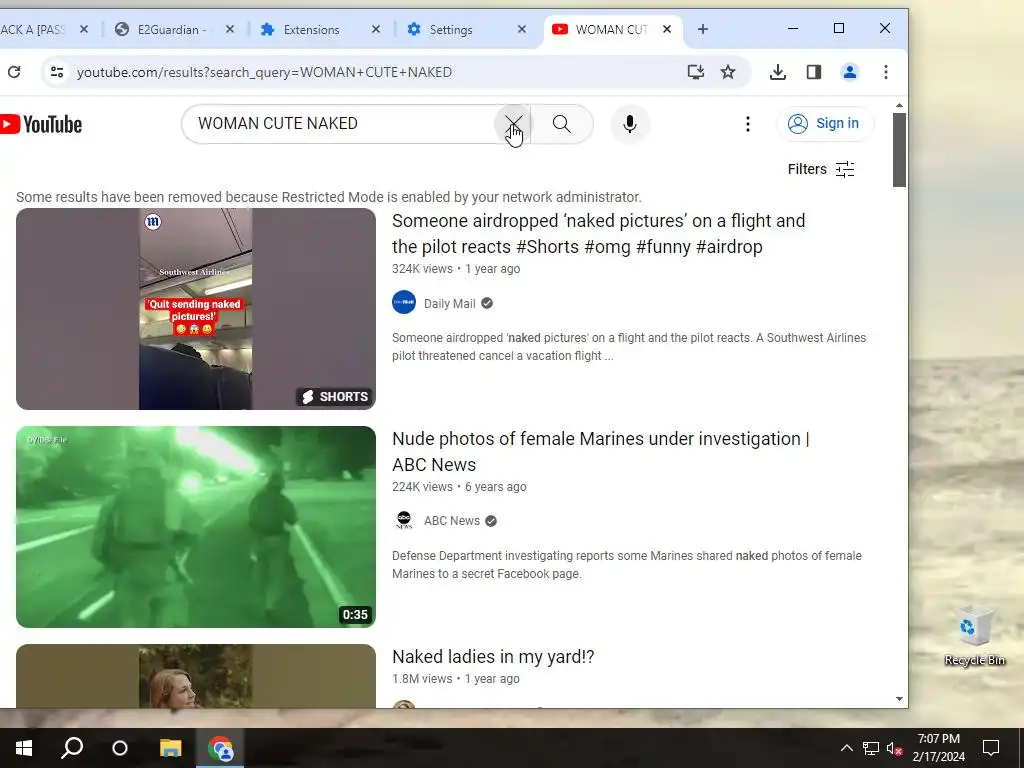Start voice search with the microphone
This screenshot has width=1024, height=768.
click(x=630, y=123)
